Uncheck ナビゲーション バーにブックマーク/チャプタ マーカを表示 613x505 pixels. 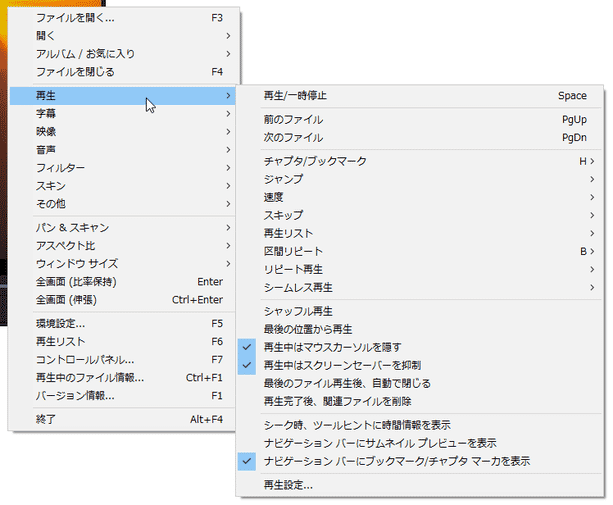click(x=395, y=461)
